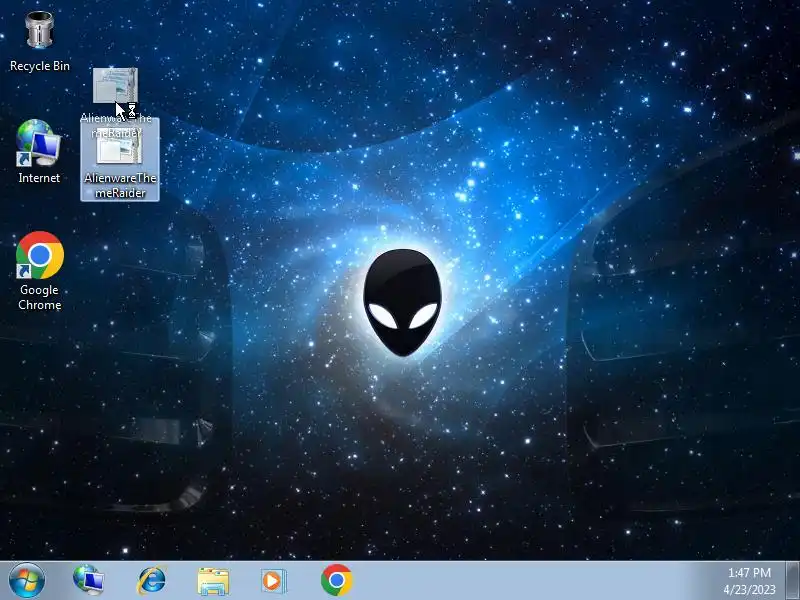Open the clock showing 1:47 PM
800x600 pixels.
[749, 572]
